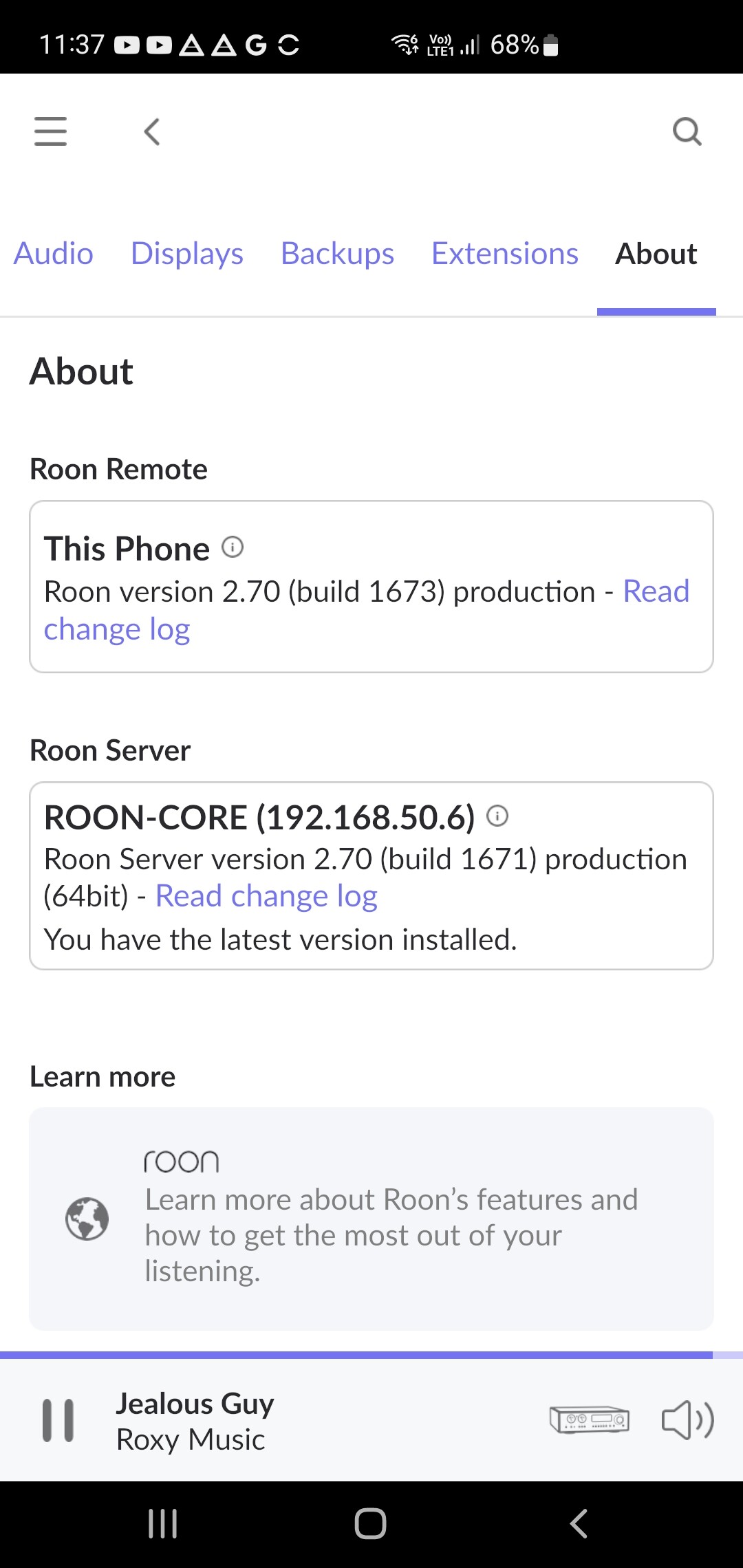Image resolution: width=743 pixels, height=1568 pixels.
Task: Open the roon Learn more card
Action: click(371, 1219)
